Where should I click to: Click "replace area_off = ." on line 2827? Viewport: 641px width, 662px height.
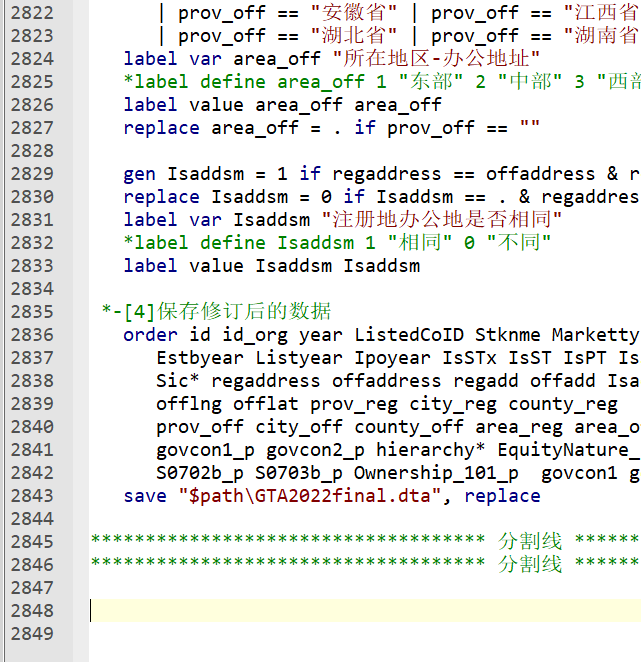click(232, 128)
